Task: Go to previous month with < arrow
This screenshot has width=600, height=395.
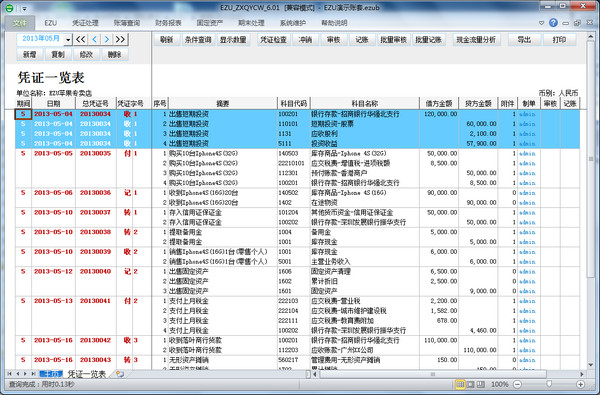Action: click(x=95, y=39)
